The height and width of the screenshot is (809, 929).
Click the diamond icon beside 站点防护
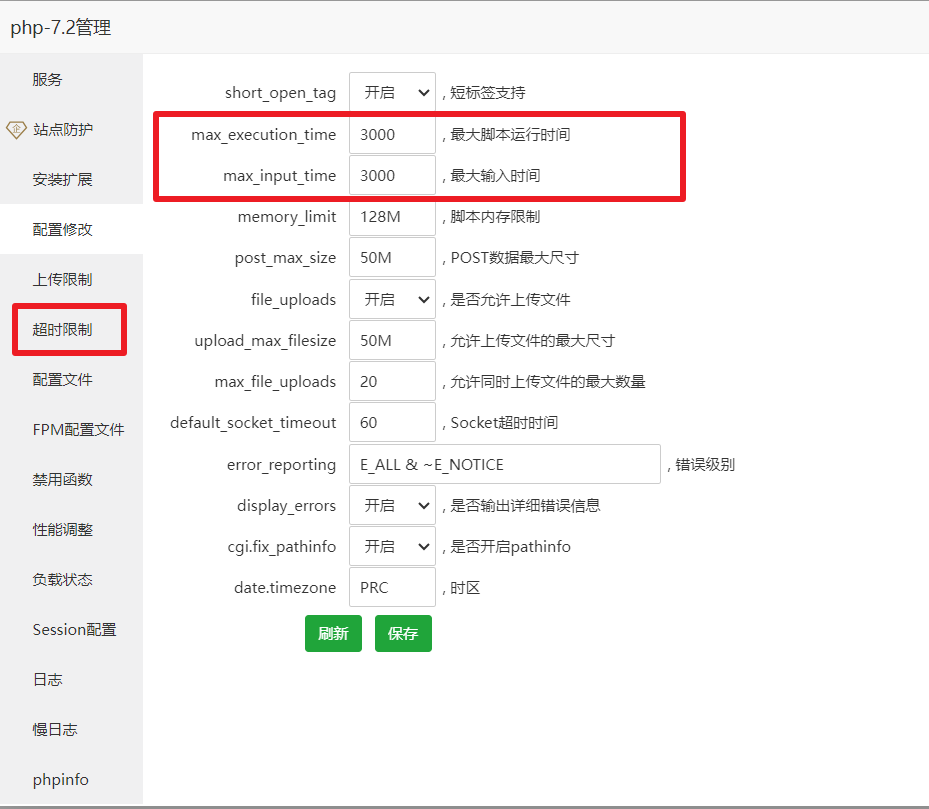pyautogui.click(x=16, y=129)
